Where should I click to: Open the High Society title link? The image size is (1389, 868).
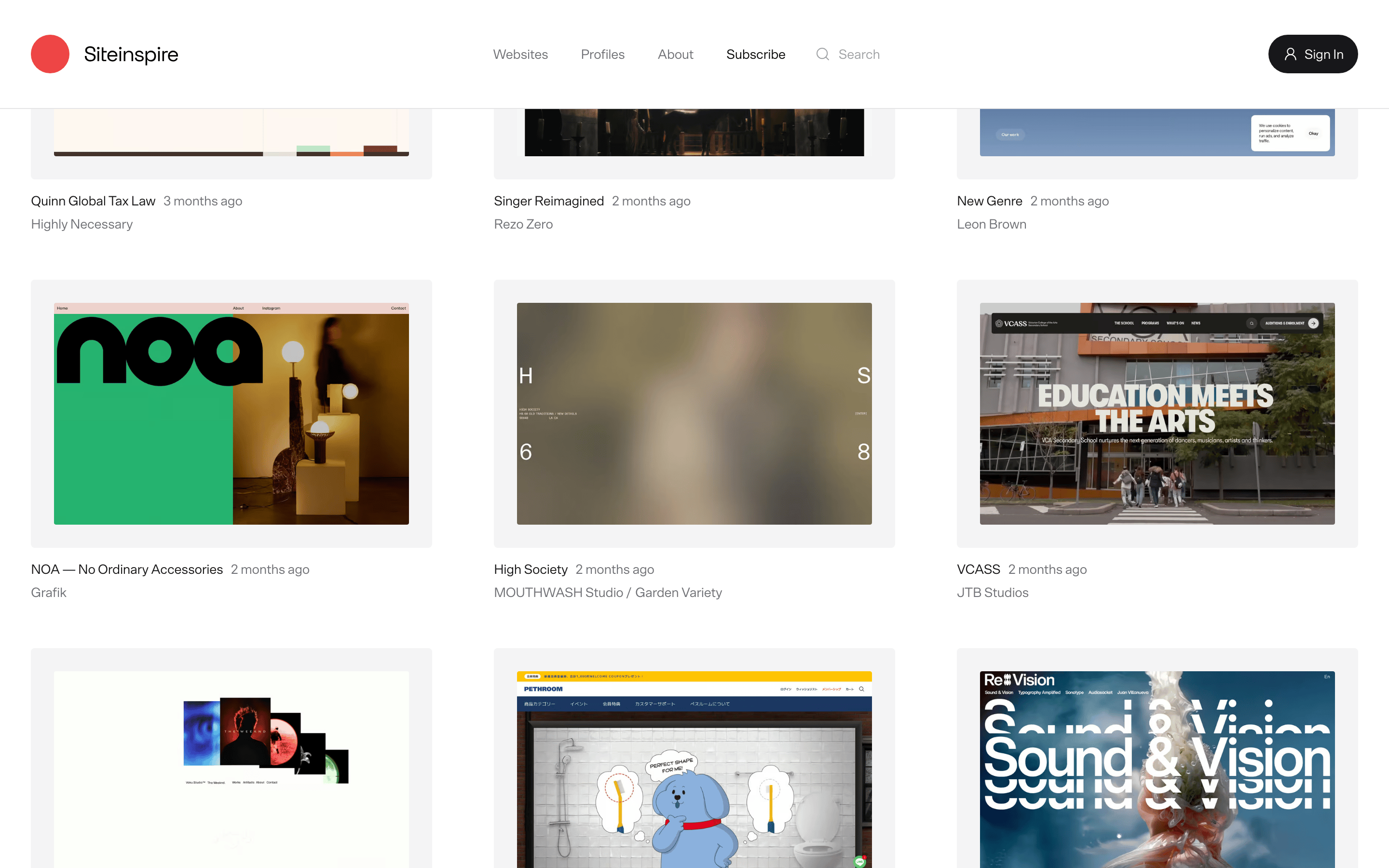point(531,570)
